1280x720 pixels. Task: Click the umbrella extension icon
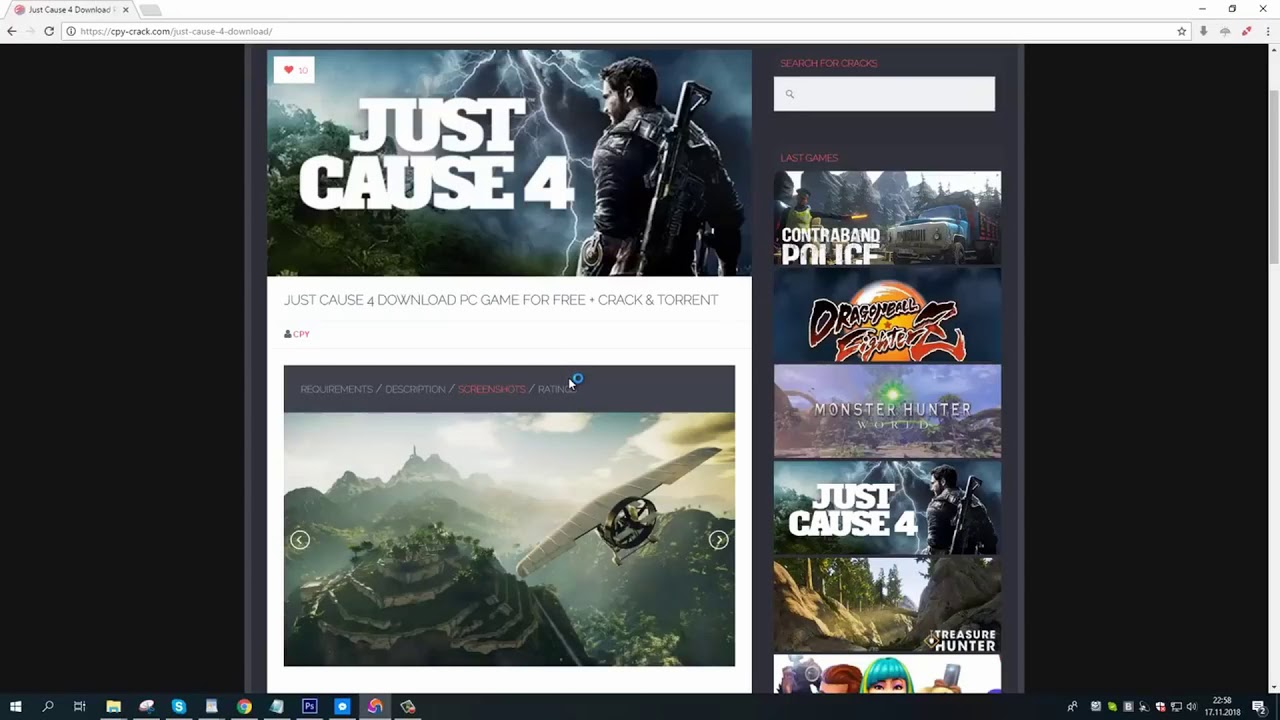[1224, 31]
